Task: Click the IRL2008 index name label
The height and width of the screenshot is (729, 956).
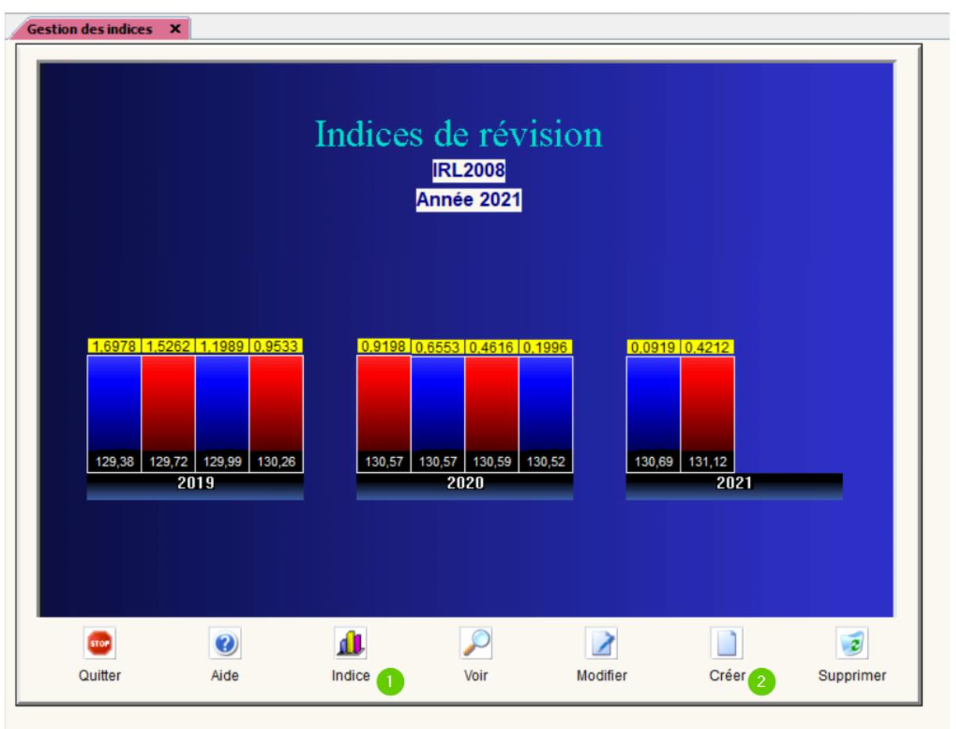Action: (468, 170)
